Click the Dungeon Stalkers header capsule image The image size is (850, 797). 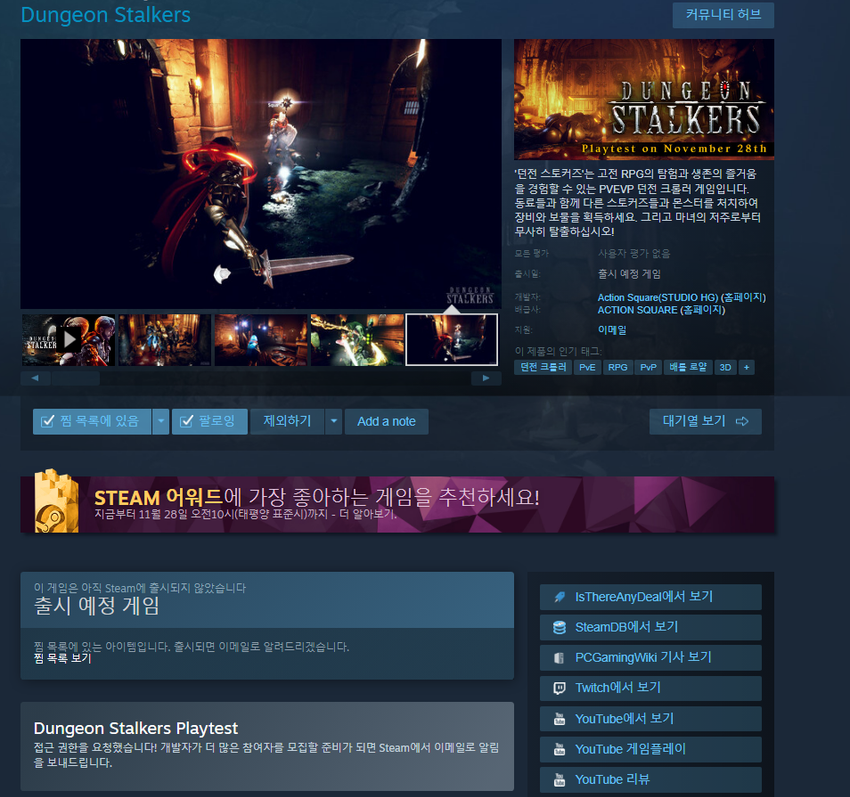tap(644, 99)
